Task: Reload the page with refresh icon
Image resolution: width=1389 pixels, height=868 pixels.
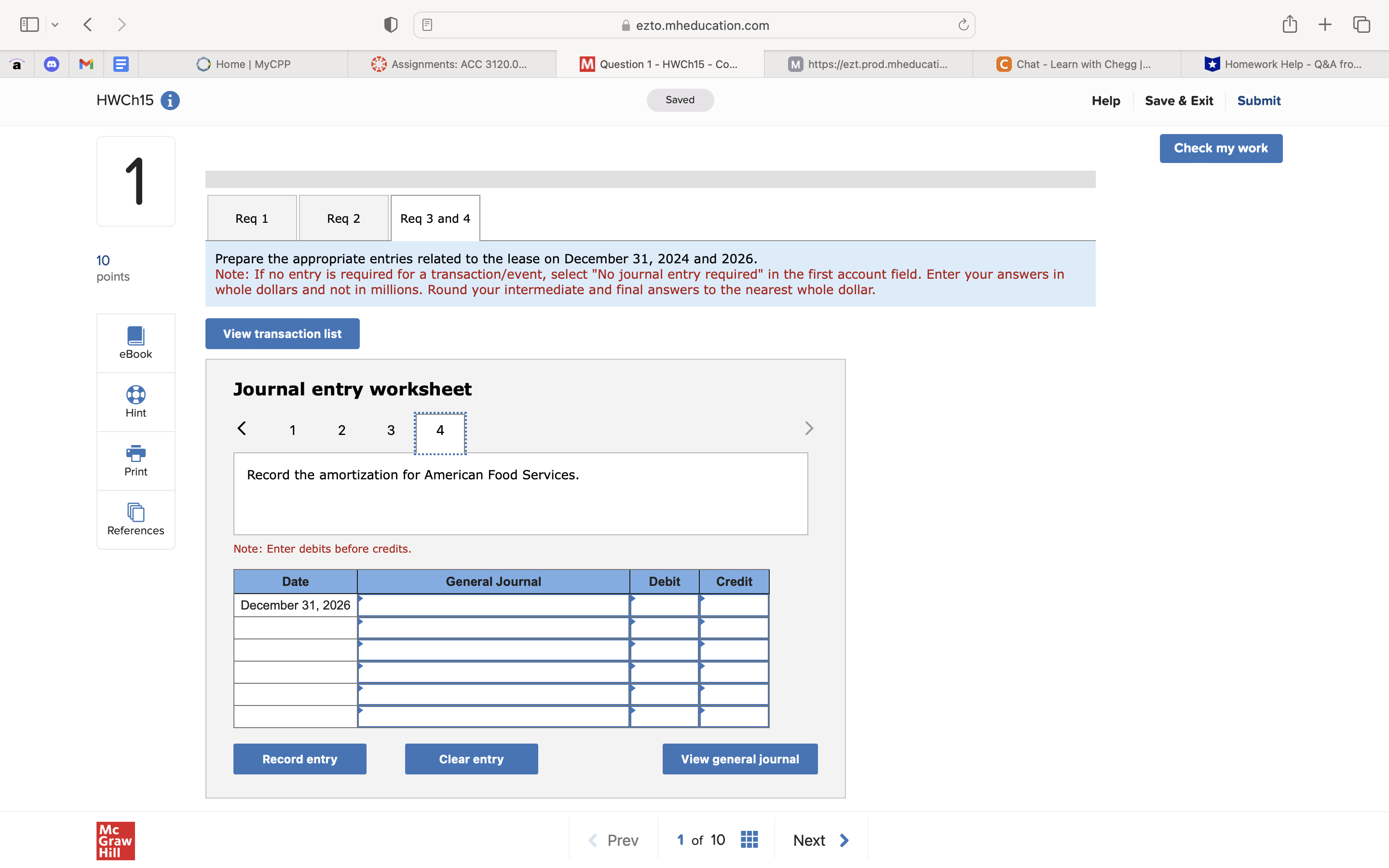Action: tap(963, 25)
